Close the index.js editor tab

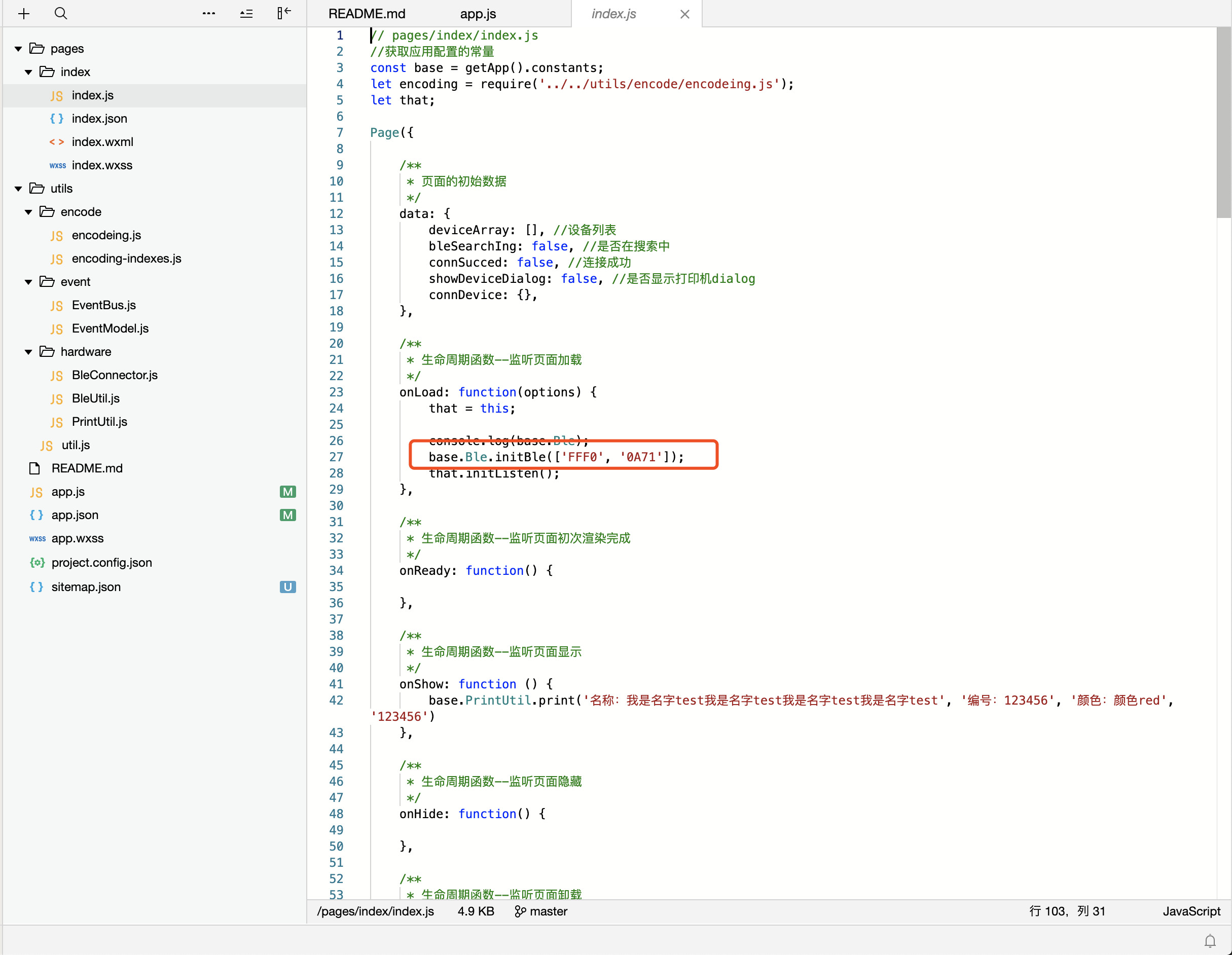684,14
